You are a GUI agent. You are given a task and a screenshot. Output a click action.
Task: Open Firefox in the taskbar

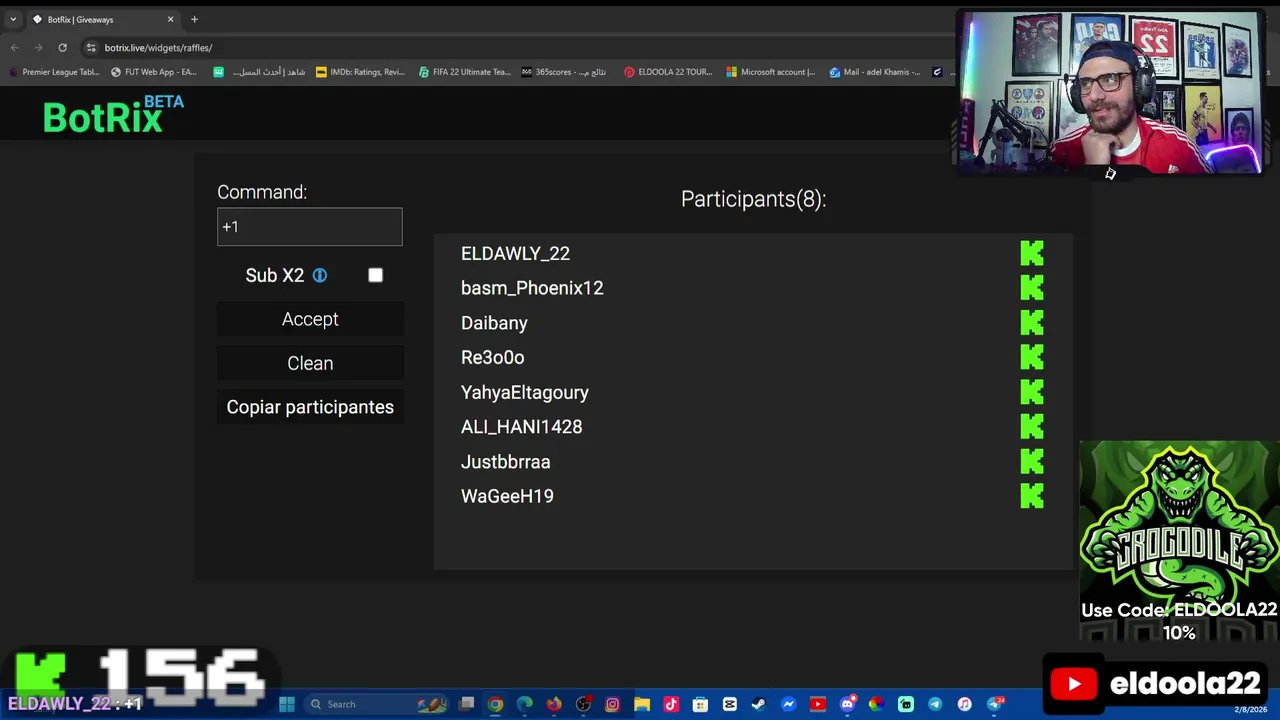[553, 704]
